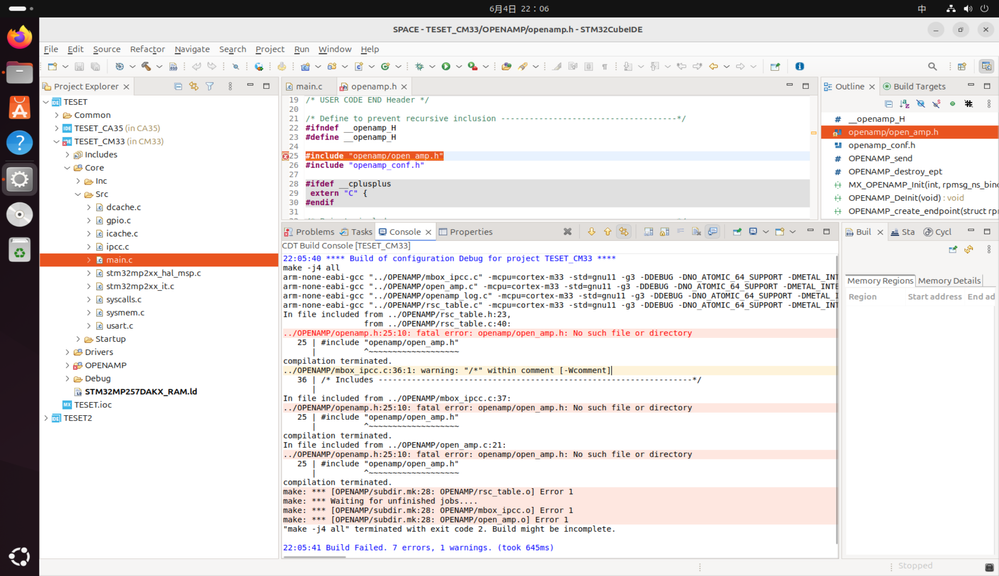Screen dimensions: 999x576
Task: Select OPENAMP_send in Outline
Action: pos(880,158)
